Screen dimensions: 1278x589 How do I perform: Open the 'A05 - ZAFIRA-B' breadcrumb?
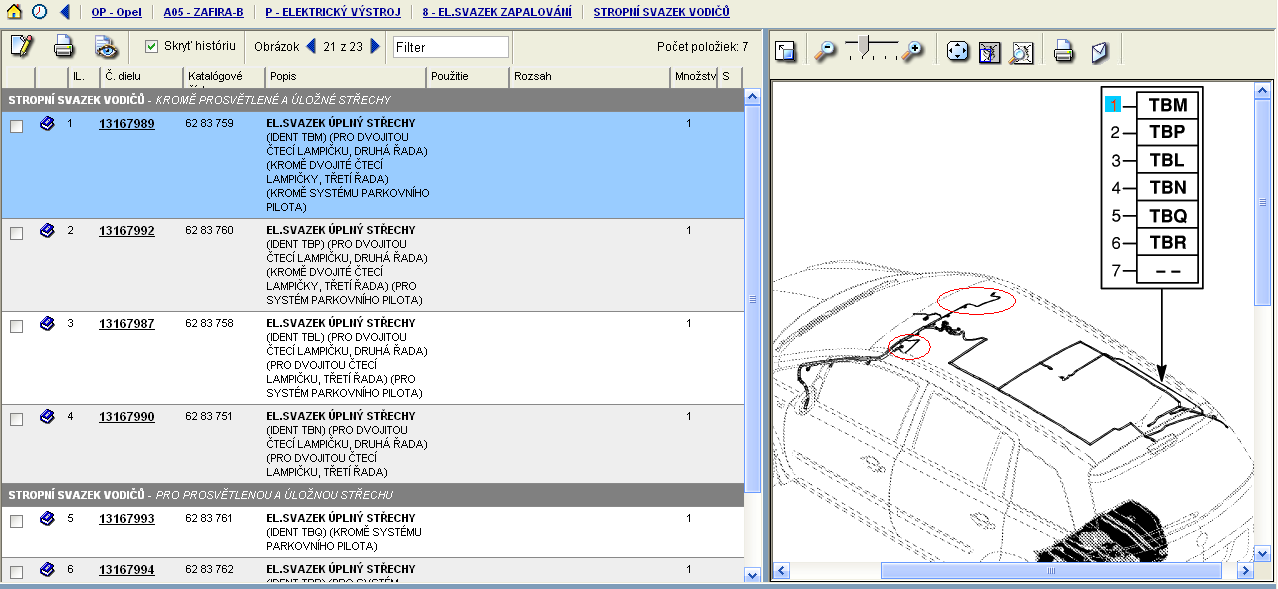203,12
